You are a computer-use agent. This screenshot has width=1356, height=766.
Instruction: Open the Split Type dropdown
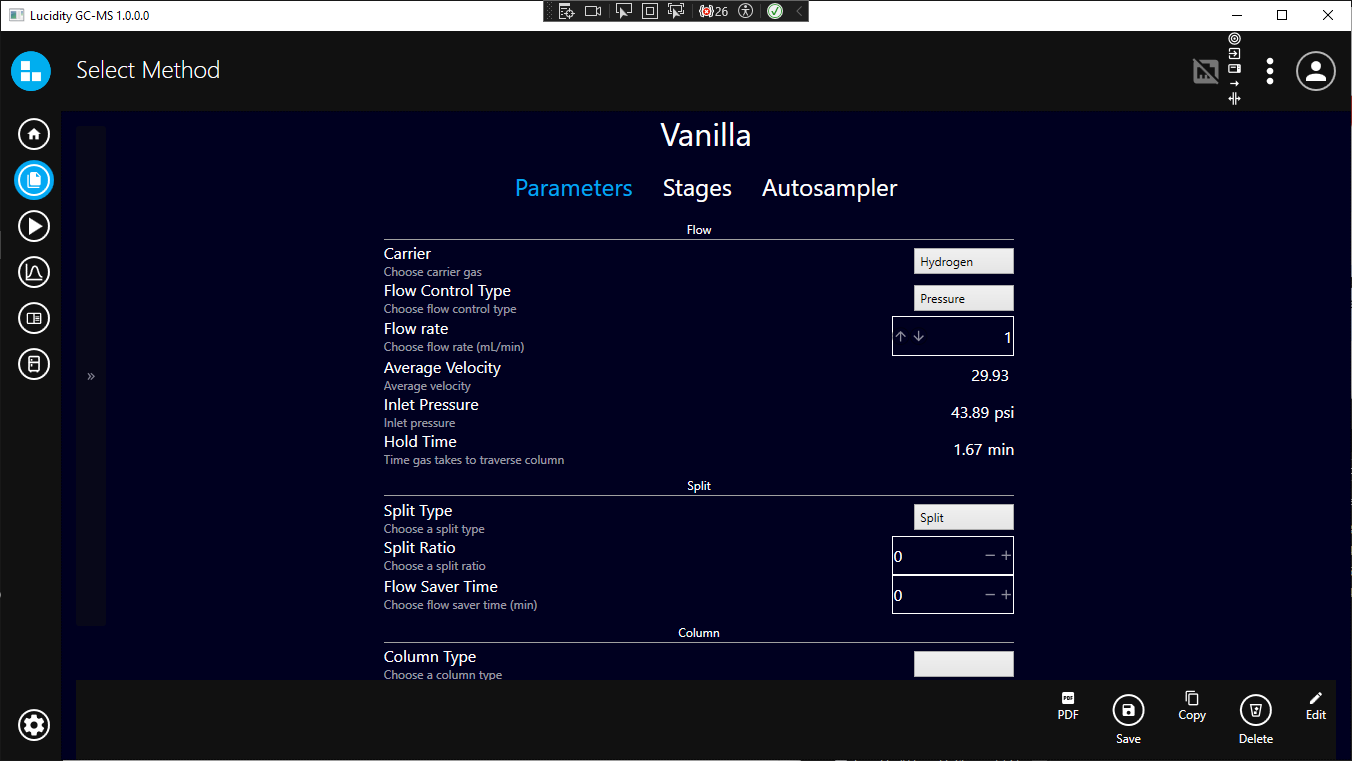pos(963,517)
